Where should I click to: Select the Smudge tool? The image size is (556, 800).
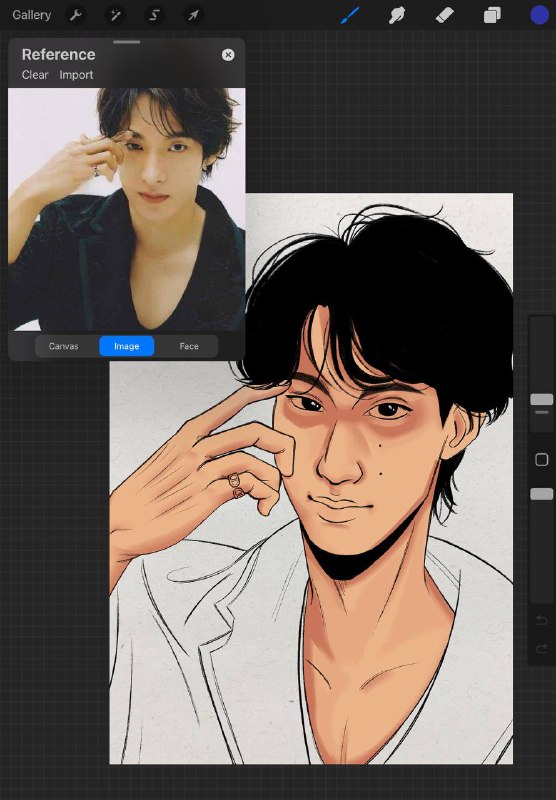pyautogui.click(x=397, y=15)
